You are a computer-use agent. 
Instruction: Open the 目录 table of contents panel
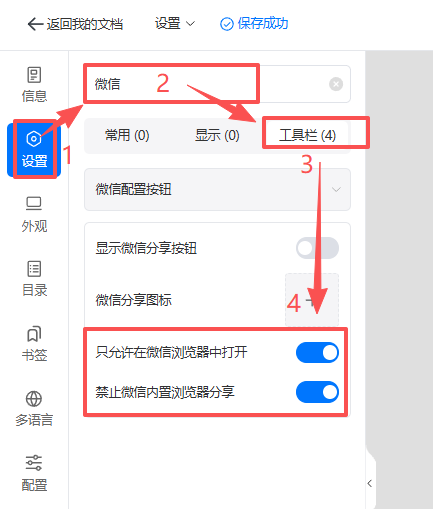[x=34, y=279]
